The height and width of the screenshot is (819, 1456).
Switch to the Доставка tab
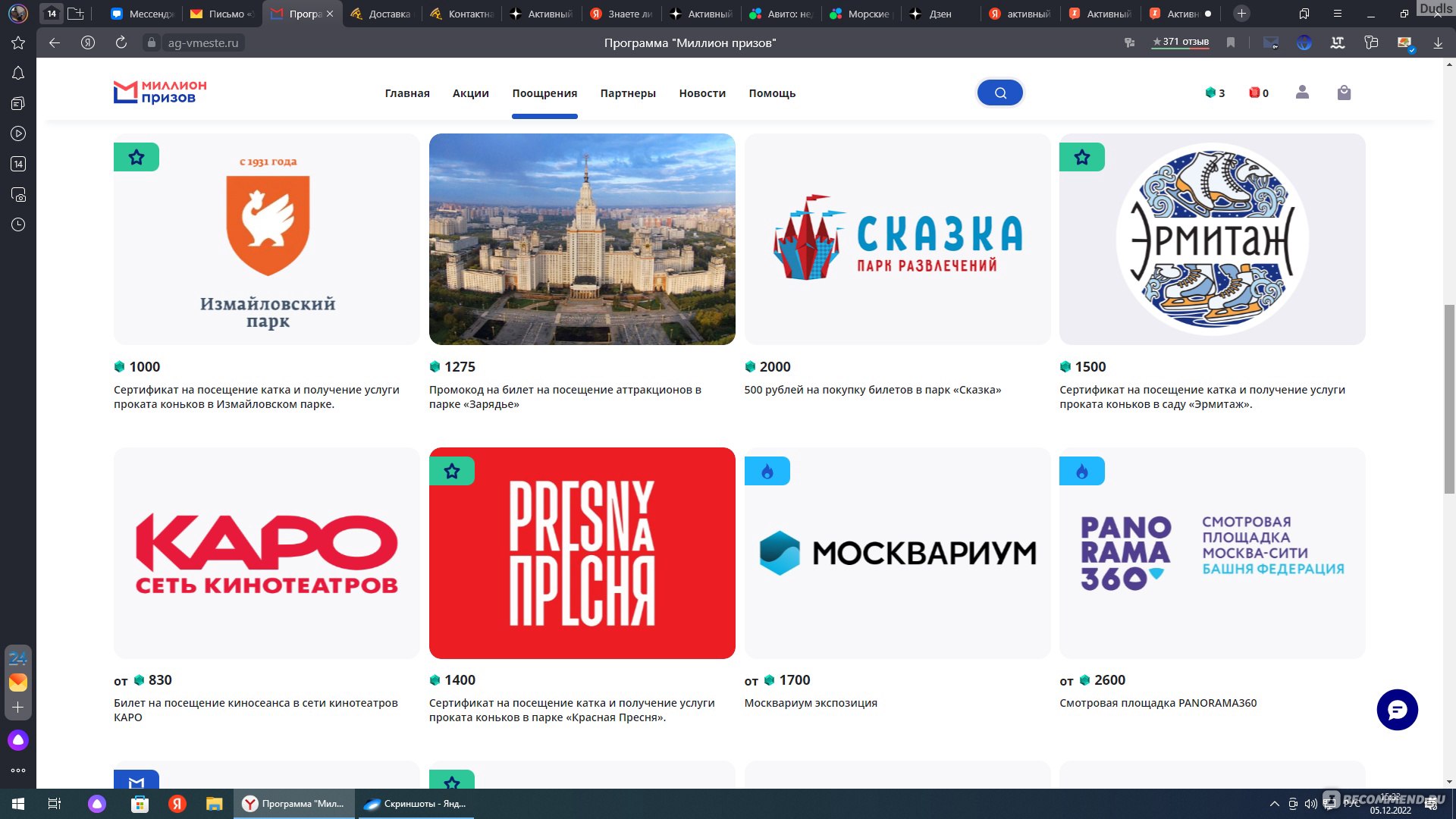(381, 14)
